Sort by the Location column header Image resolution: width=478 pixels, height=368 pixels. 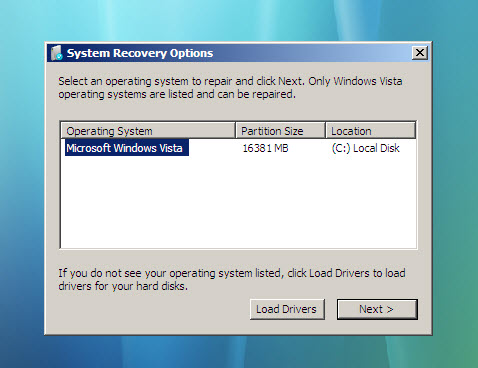pyautogui.click(x=370, y=131)
